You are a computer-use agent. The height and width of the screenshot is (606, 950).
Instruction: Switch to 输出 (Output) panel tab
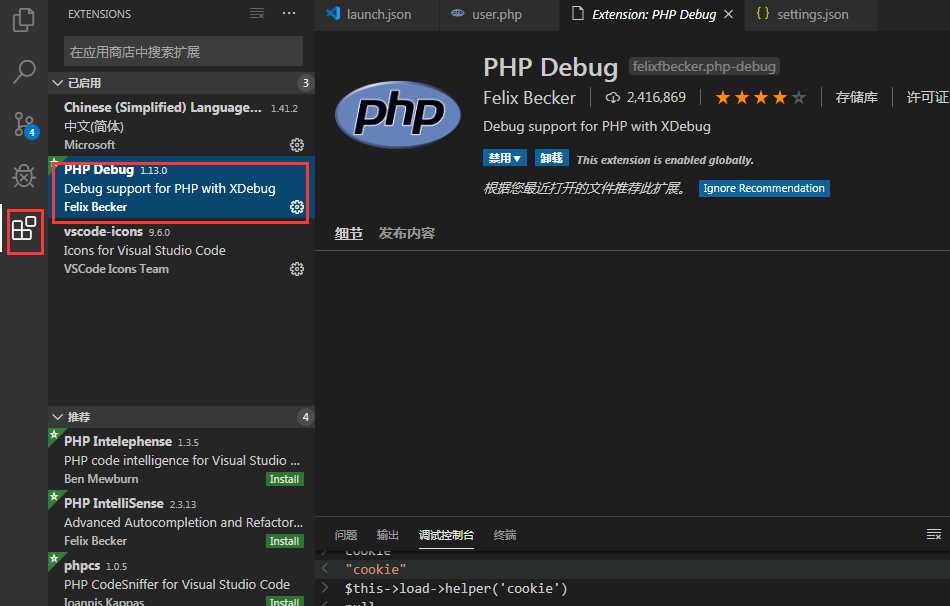point(388,534)
